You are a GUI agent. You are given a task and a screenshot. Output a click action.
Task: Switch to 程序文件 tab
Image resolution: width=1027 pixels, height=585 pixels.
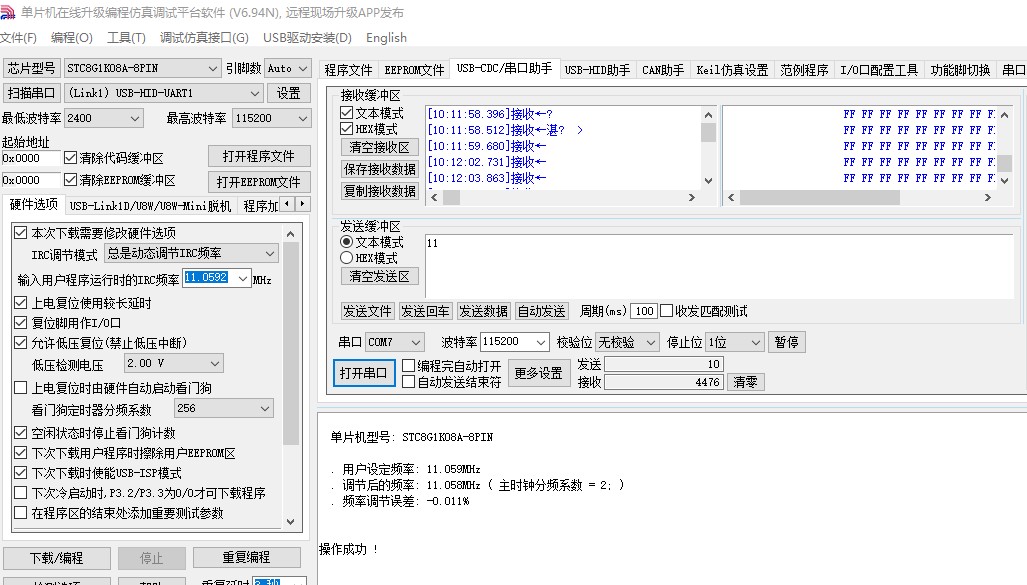click(x=348, y=69)
